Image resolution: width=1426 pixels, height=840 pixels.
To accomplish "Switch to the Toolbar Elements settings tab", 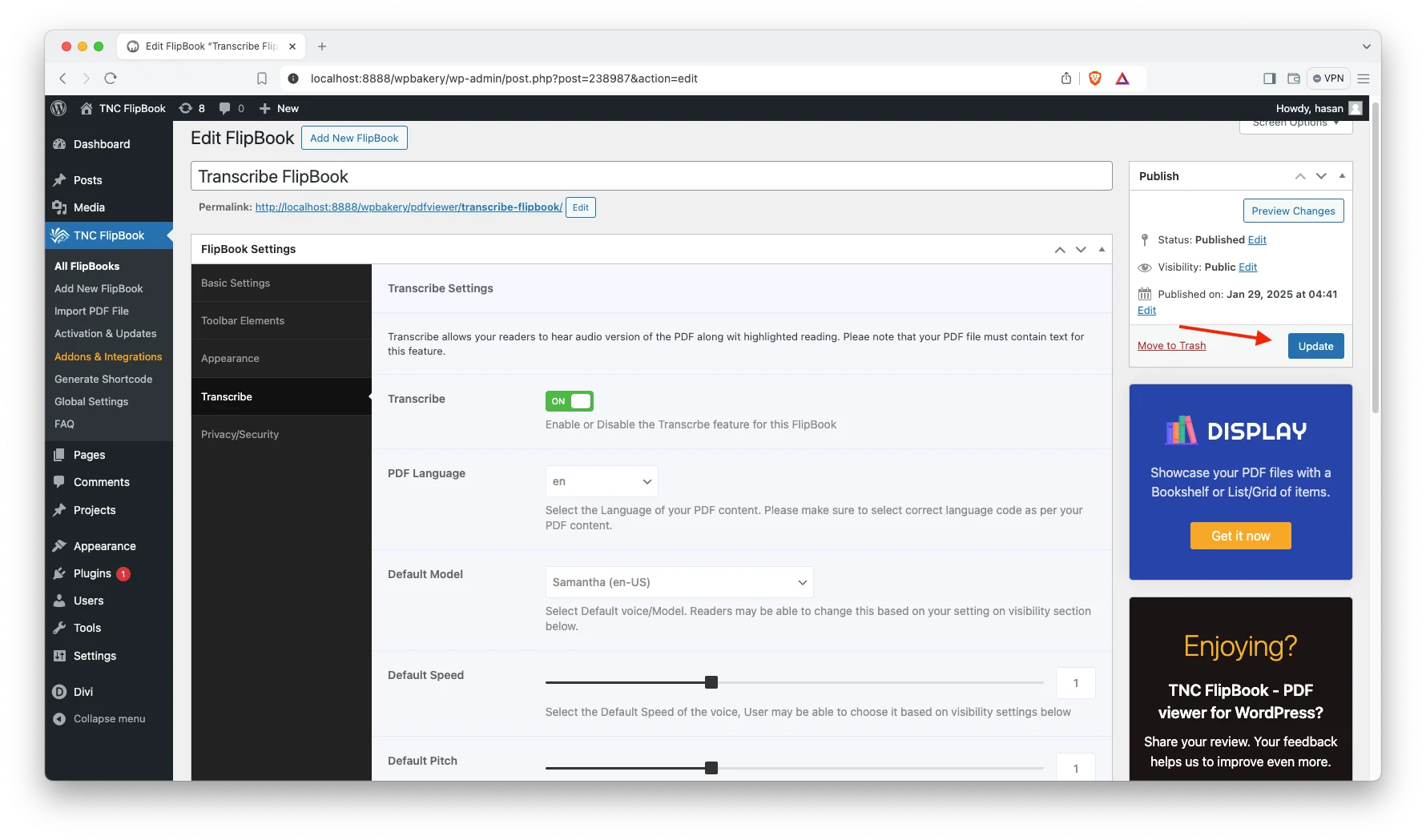I will click(243, 320).
